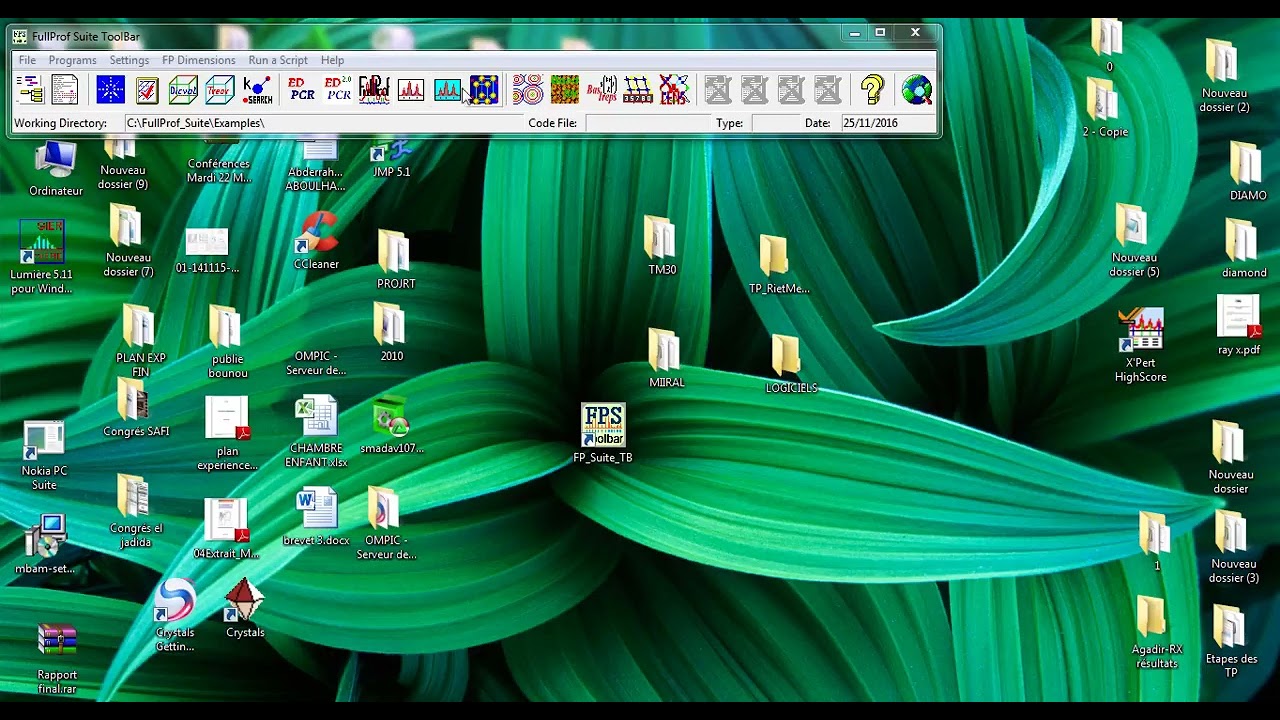The height and width of the screenshot is (720, 1280).
Task: Select the Crystals desktop shortcut
Action: tap(245, 608)
